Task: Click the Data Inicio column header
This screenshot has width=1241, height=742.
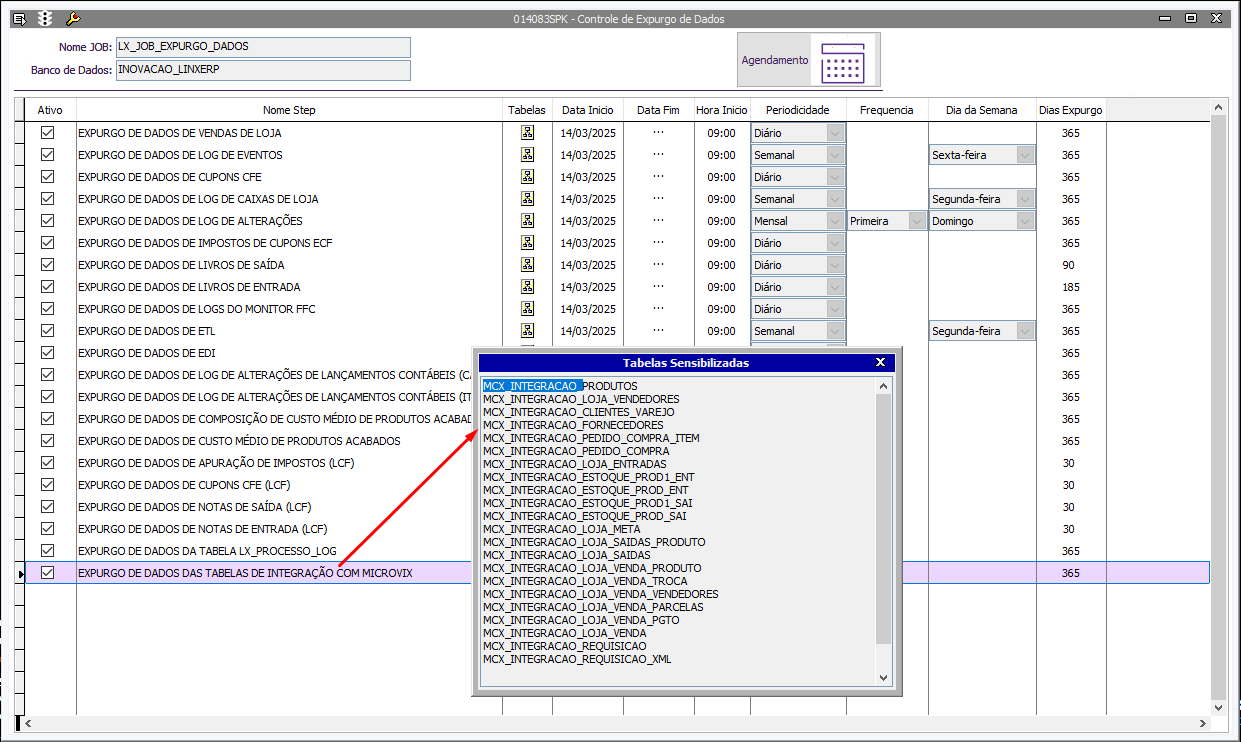Action: pyautogui.click(x=588, y=110)
